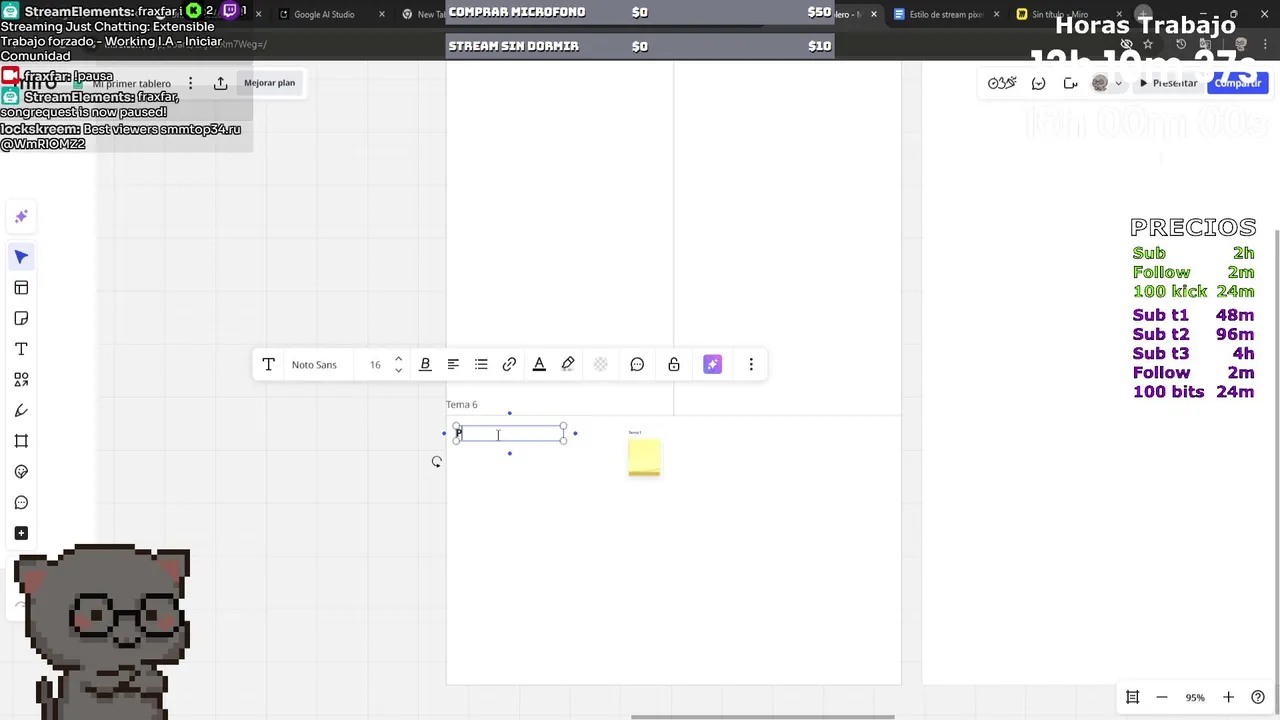Click the rotate handle near text box
This screenshot has height=720, width=1280.
pos(437,462)
